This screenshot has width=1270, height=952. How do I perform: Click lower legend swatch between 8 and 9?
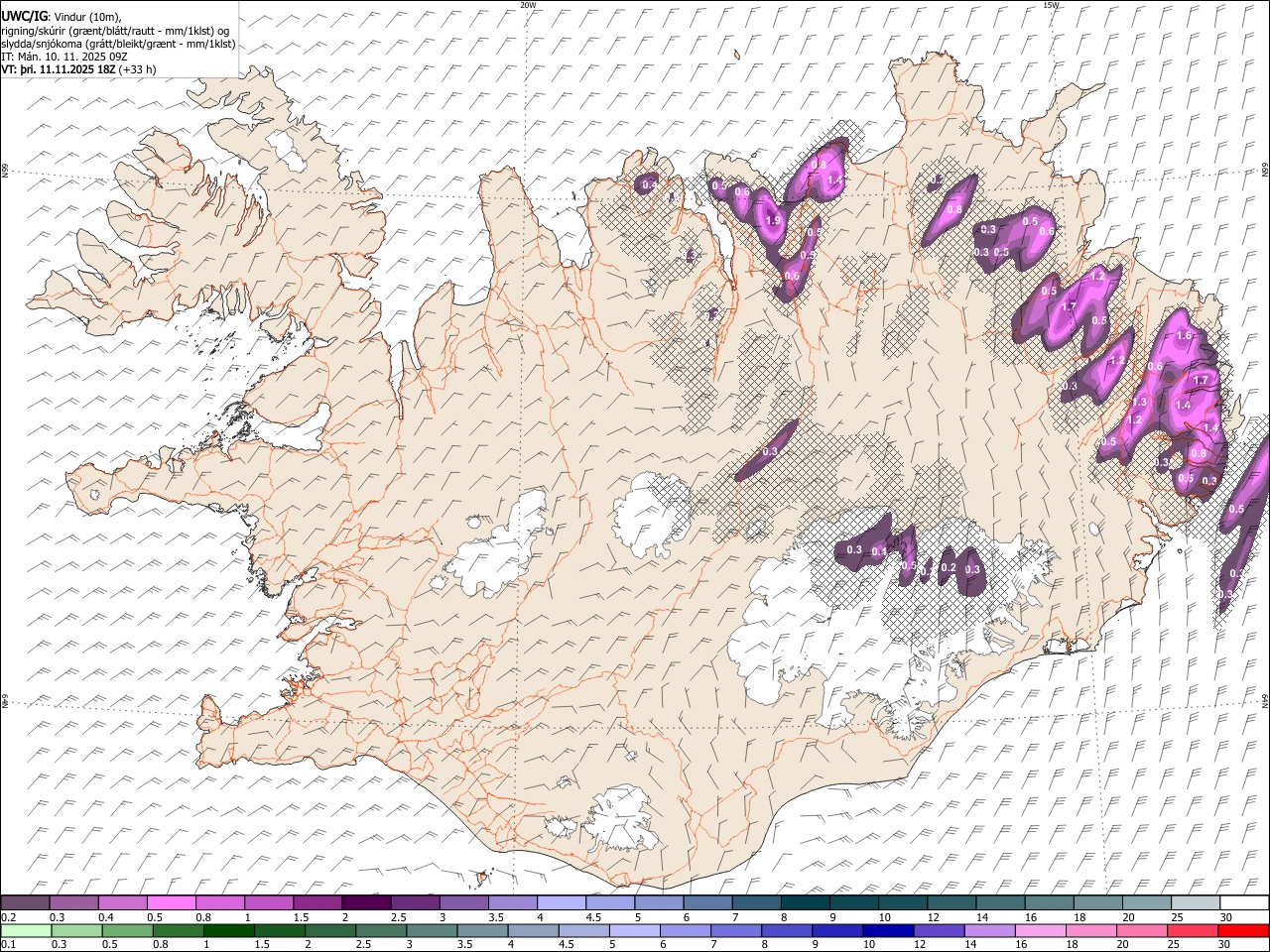click(x=786, y=930)
